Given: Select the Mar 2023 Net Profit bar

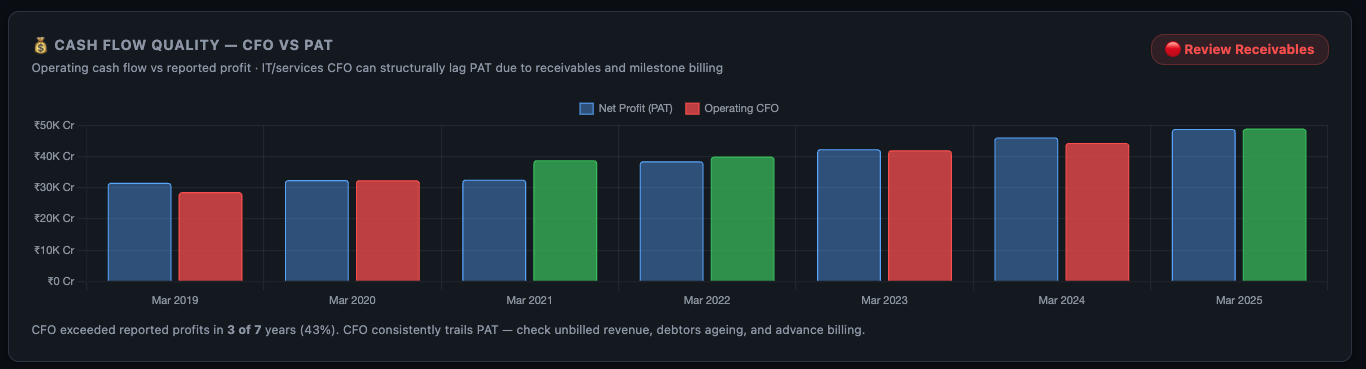Looking at the screenshot, I should pyautogui.click(x=849, y=215).
